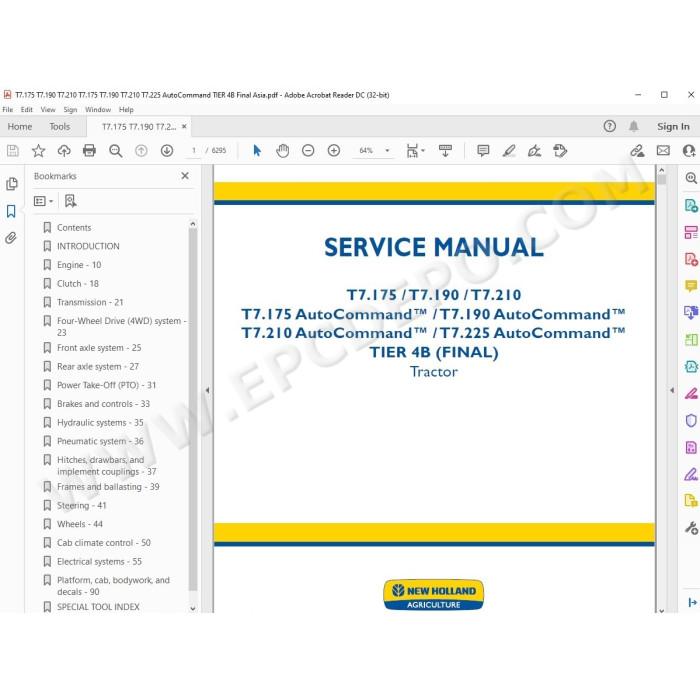This screenshot has height=700, width=700.
Task: Jump to Clutch - 18 bookmark
Action: 78,284
